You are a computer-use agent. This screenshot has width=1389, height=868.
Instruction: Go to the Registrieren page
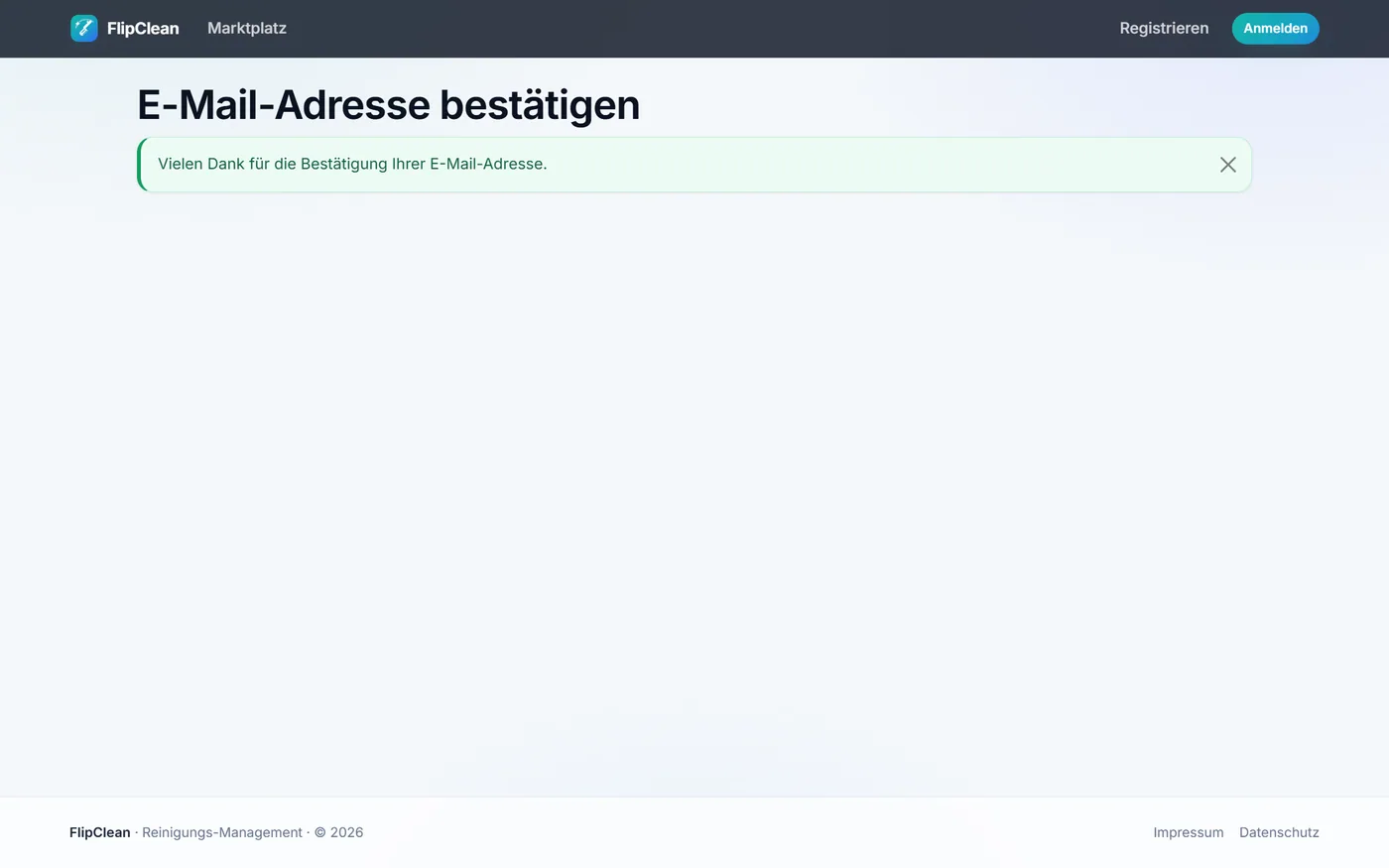pyautogui.click(x=1164, y=28)
